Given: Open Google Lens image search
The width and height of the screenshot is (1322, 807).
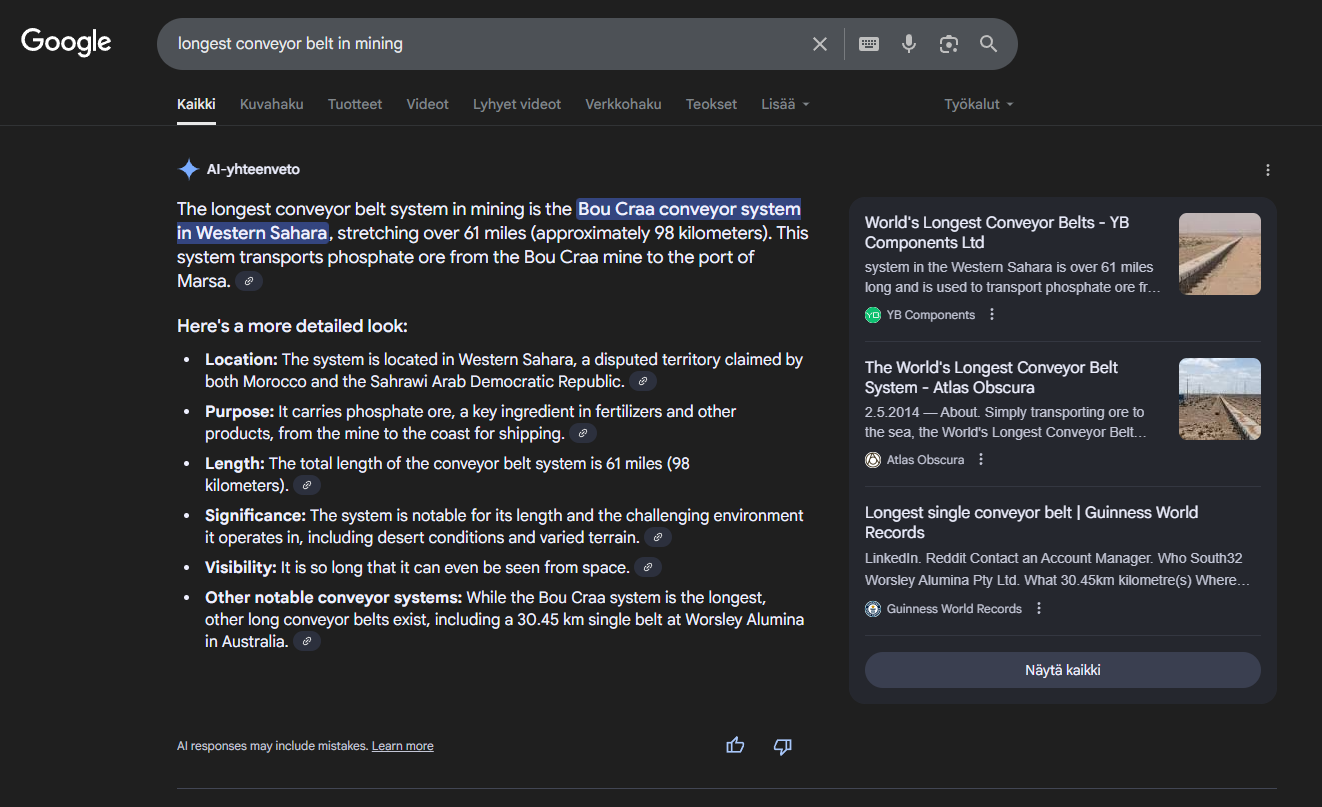Looking at the screenshot, I should pos(948,44).
